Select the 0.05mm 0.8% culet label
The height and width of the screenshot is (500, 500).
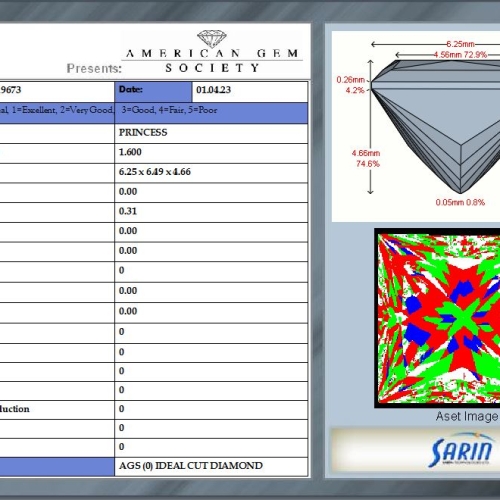(x=460, y=202)
